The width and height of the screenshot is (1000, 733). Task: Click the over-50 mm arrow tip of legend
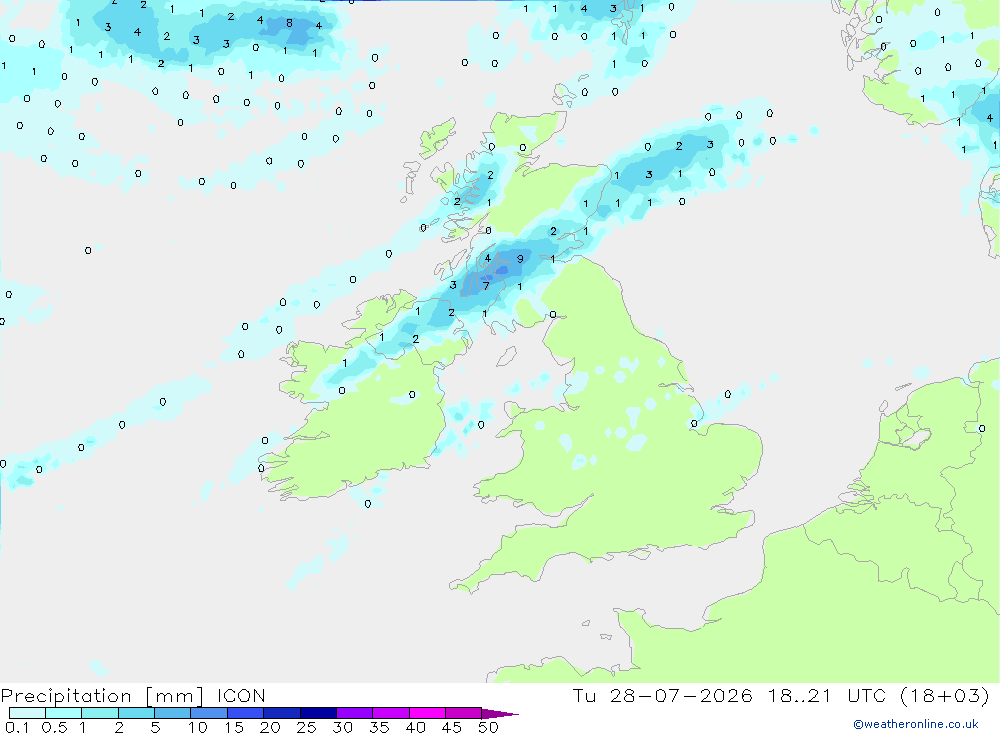click(x=500, y=713)
